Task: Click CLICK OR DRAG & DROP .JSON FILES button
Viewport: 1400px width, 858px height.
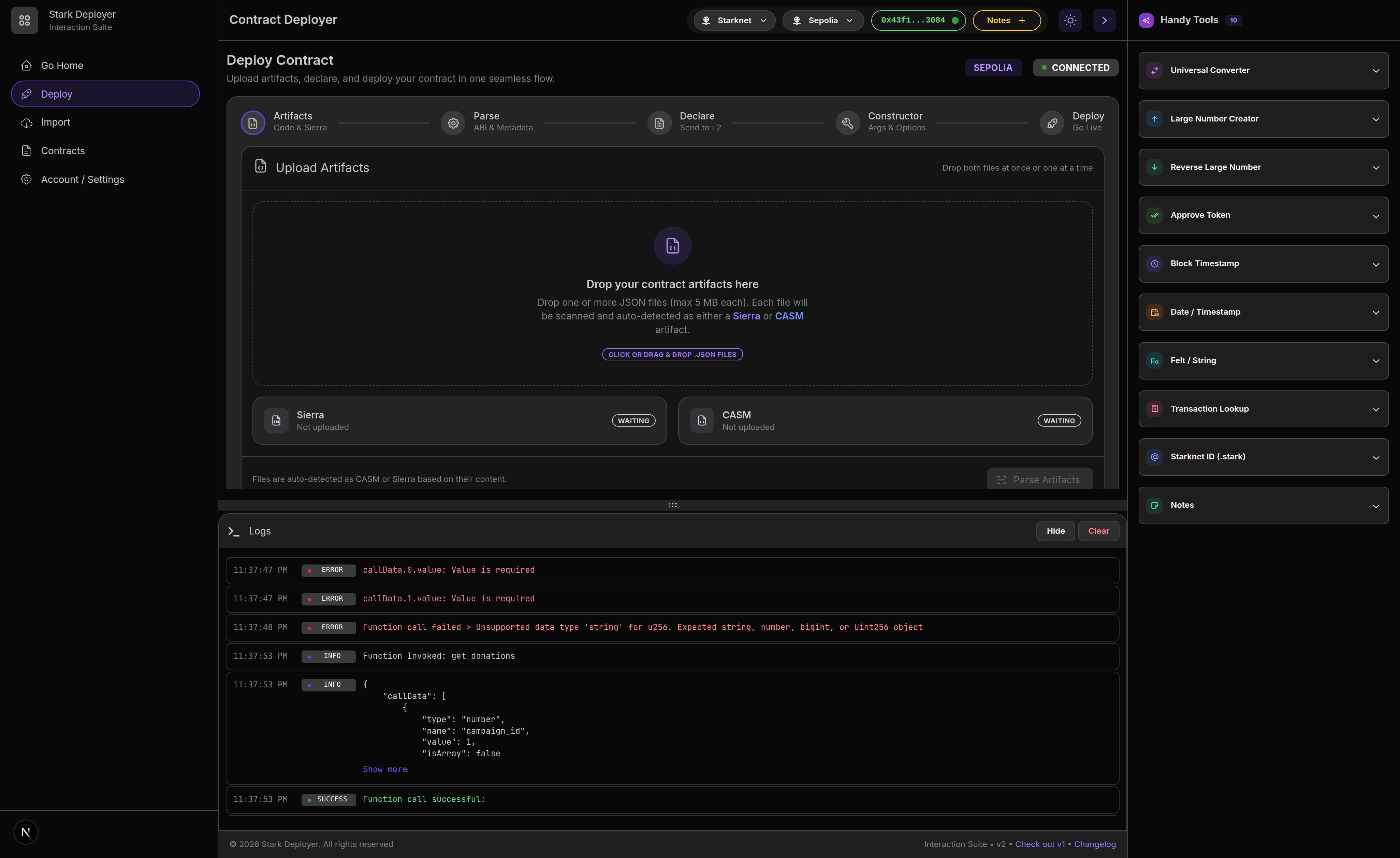Action: pyautogui.click(x=672, y=354)
